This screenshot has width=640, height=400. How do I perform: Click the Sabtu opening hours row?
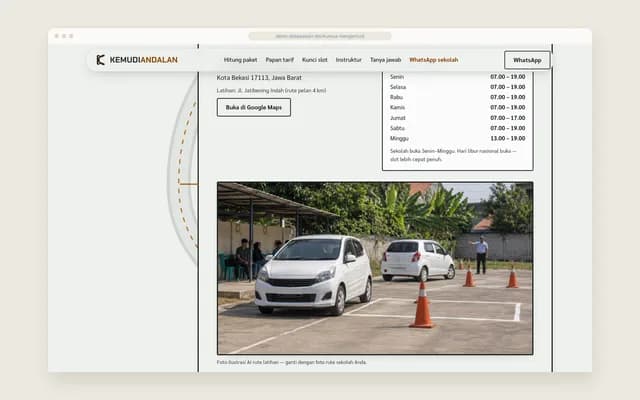click(458, 128)
